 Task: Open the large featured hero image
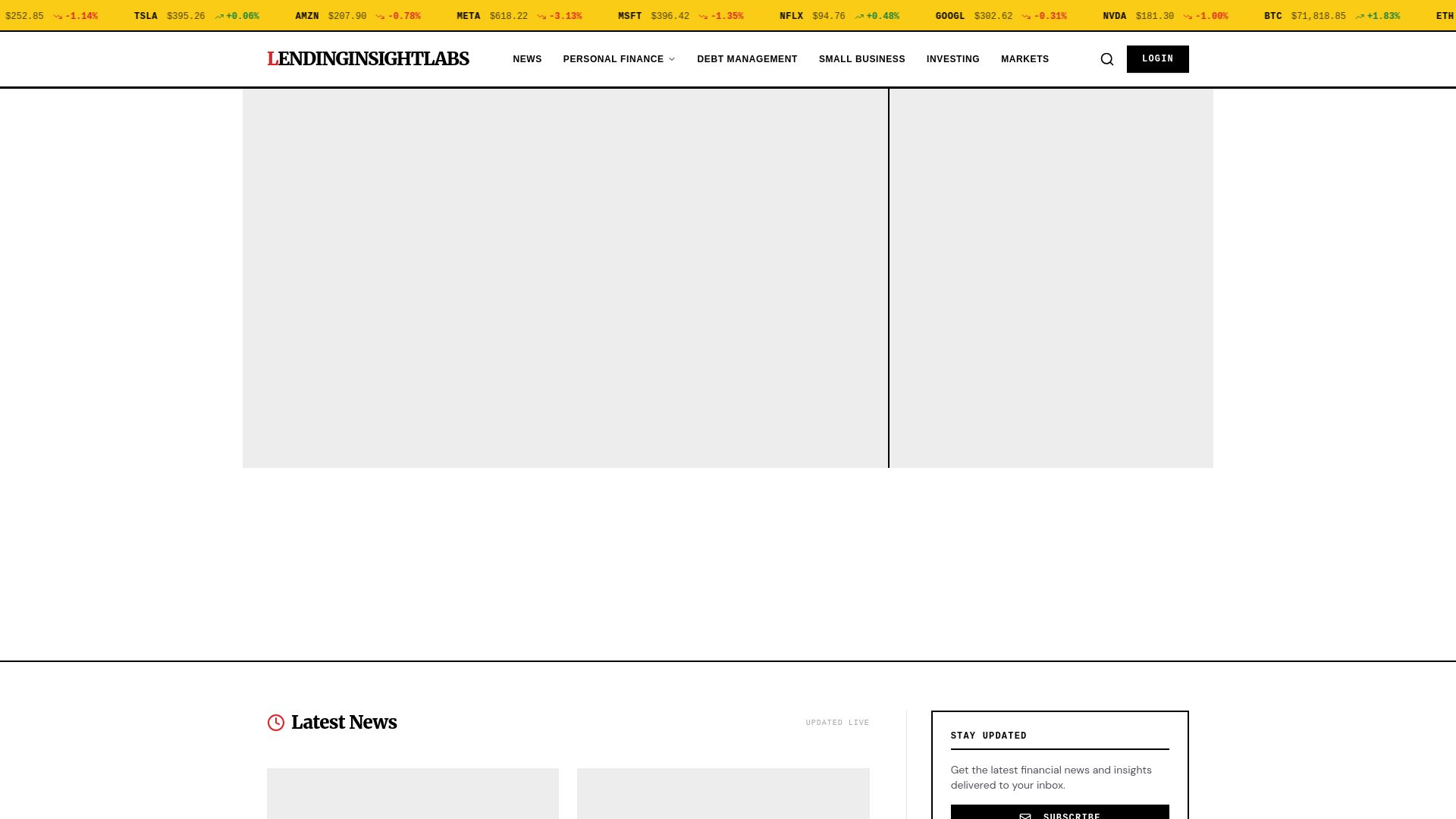click(565, 278)
